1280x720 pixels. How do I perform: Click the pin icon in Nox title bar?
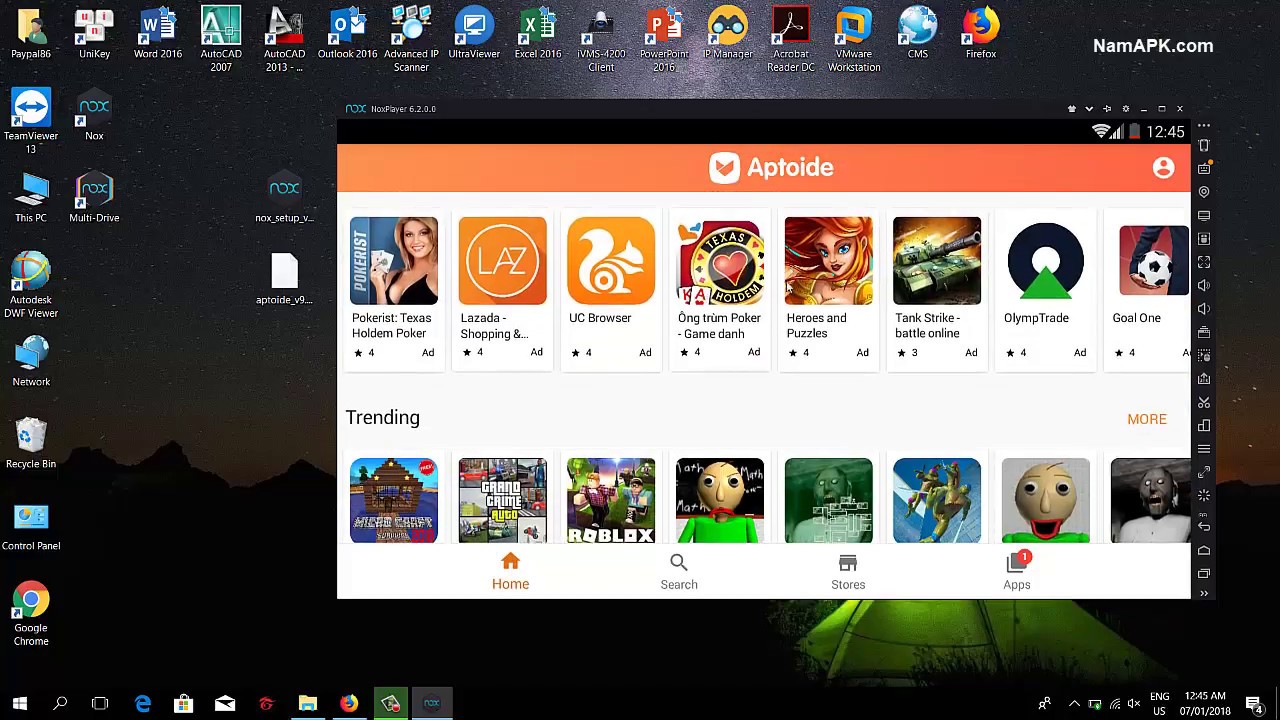pos(1107,109)
